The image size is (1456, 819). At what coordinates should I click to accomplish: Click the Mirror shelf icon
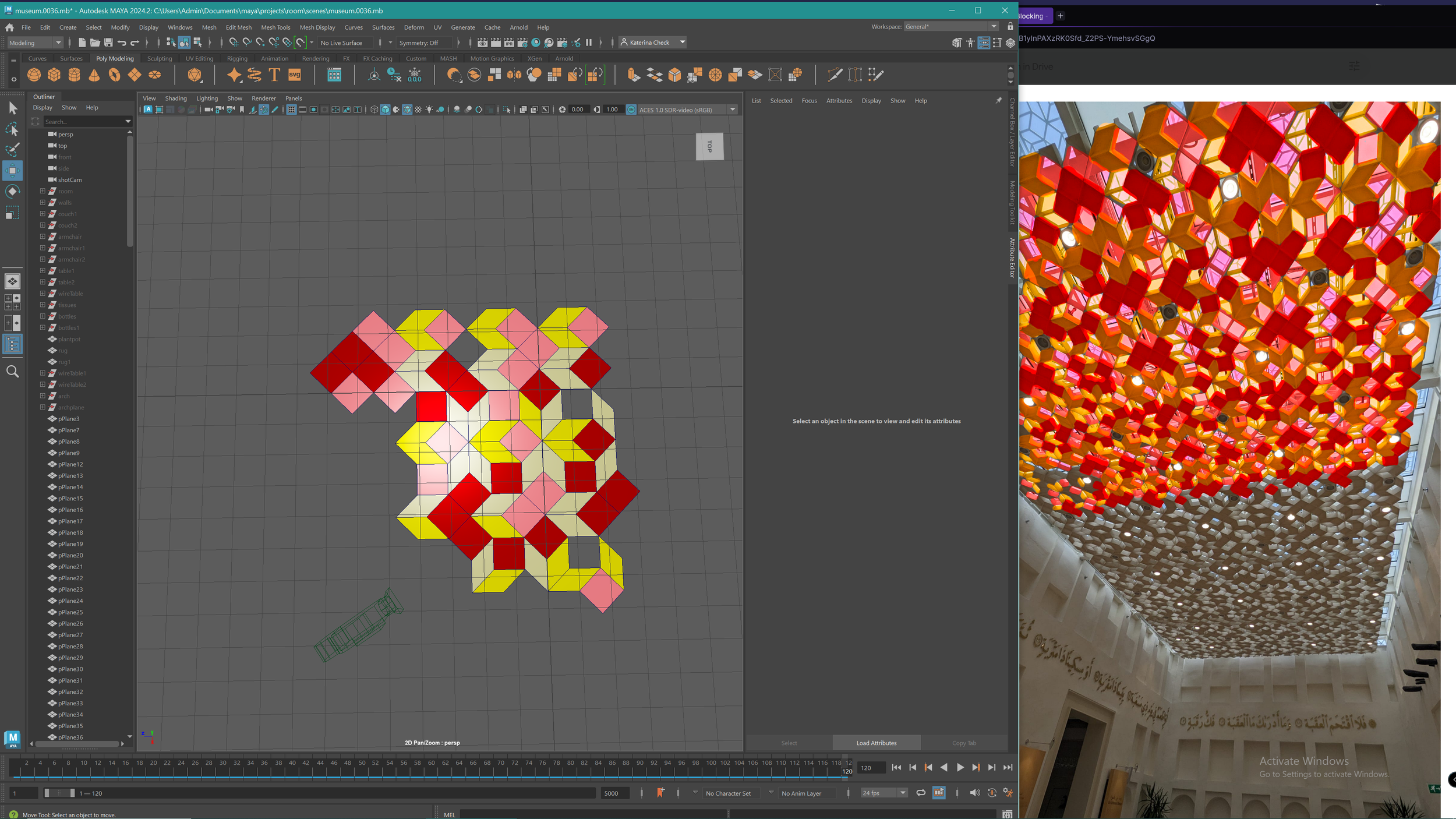(514, 75)
